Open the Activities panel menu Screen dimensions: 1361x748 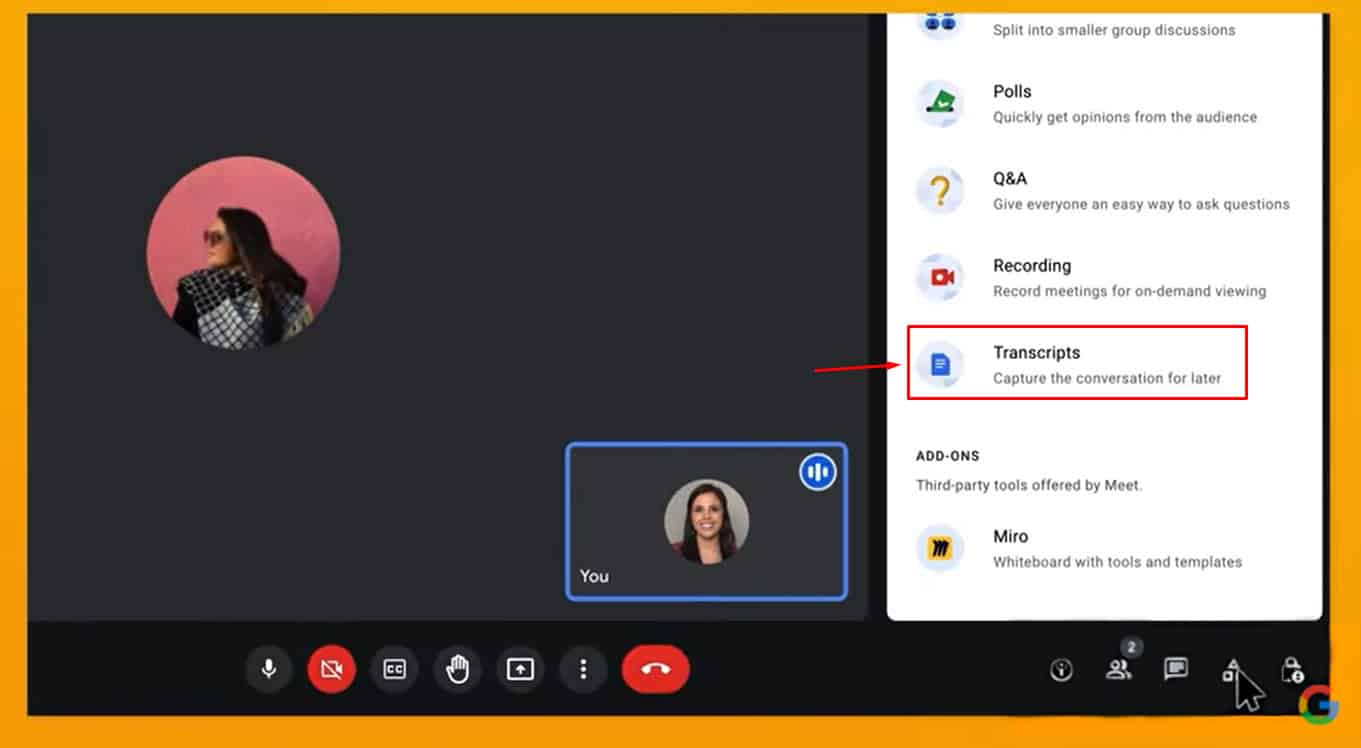1234,670
